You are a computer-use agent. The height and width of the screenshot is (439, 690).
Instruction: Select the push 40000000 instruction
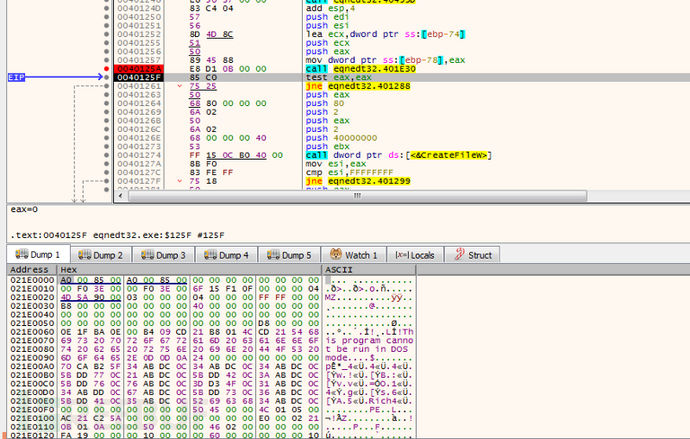[x=341, y=138]
